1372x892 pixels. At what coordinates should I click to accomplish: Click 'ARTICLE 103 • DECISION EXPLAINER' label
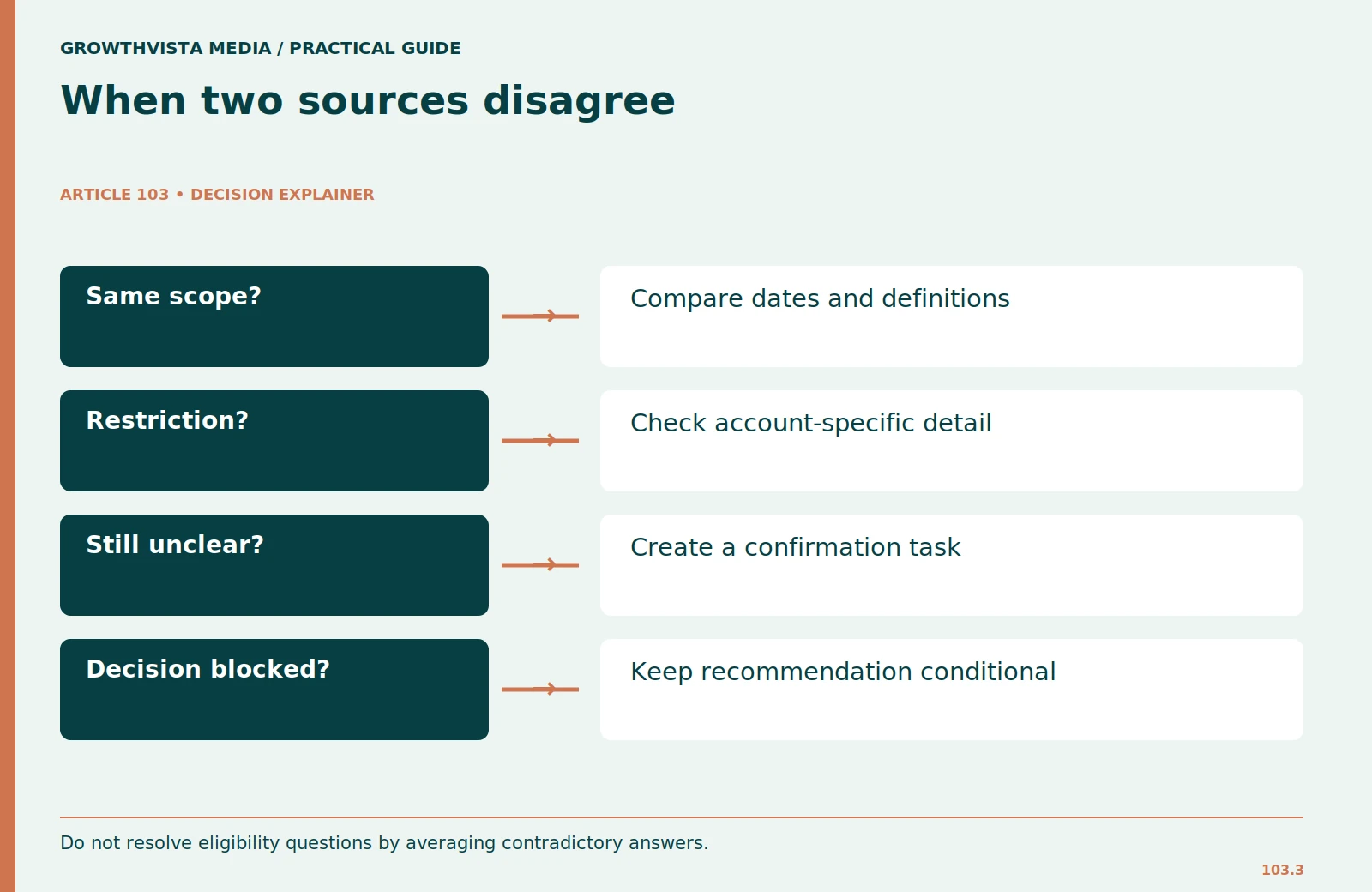click(x=217, y=195)
